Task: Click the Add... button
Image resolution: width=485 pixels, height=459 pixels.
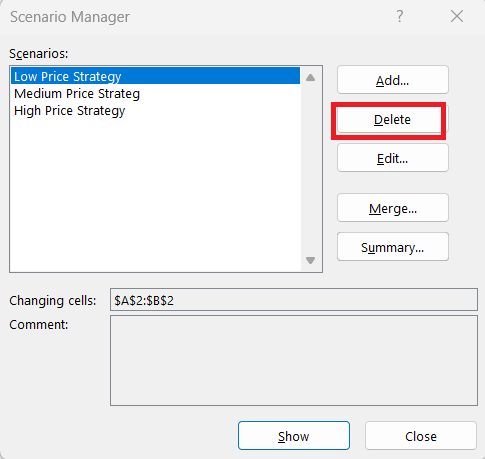Action: pyautogui.click(x=393, y=80)
